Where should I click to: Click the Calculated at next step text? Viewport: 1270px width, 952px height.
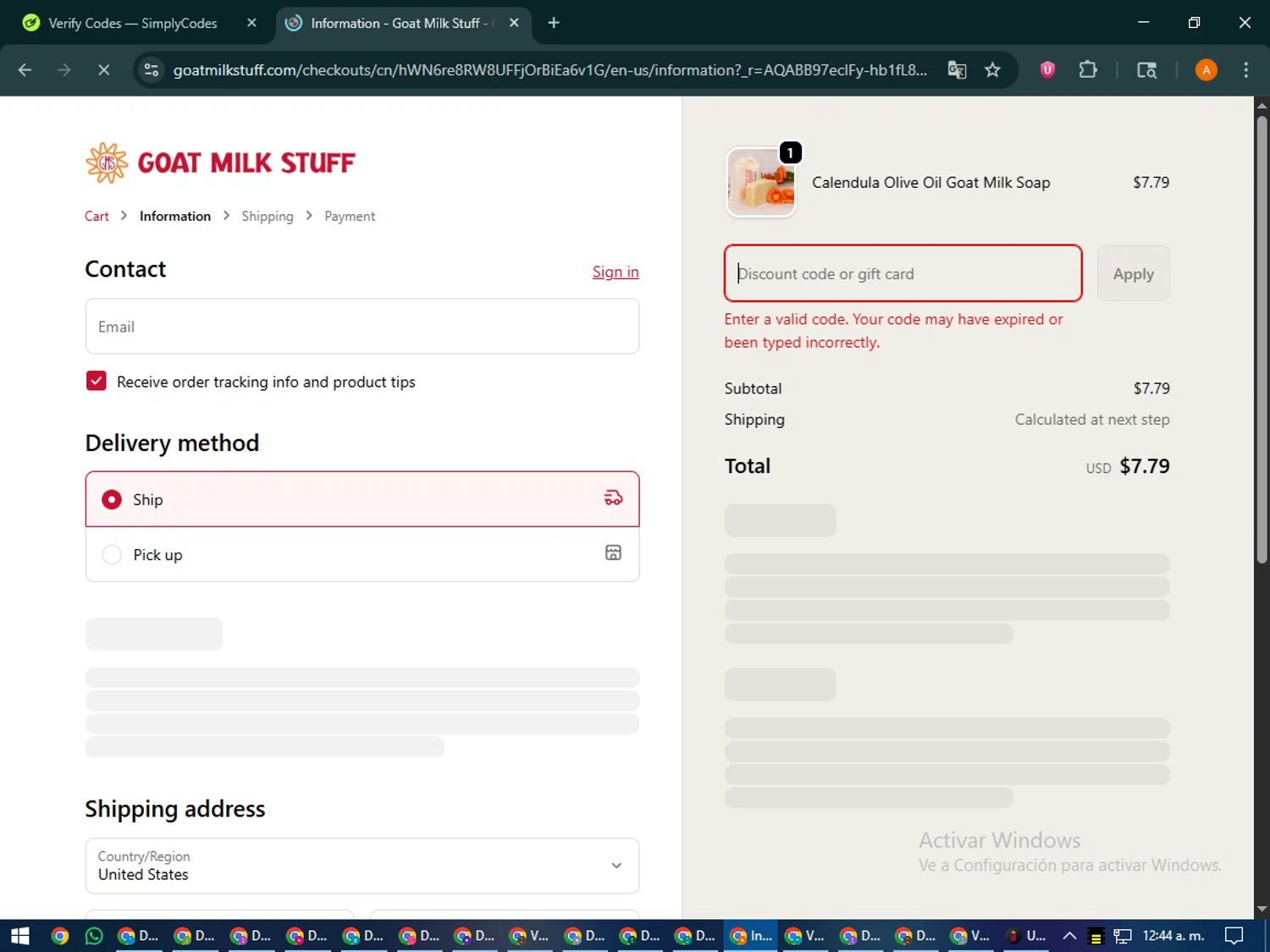1092,420
